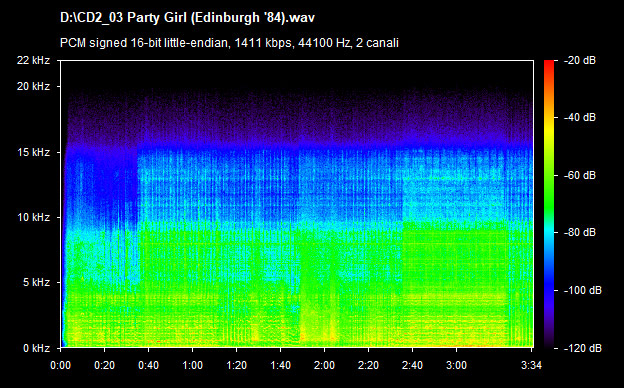Click the PCM format info line

coord(229,43)
